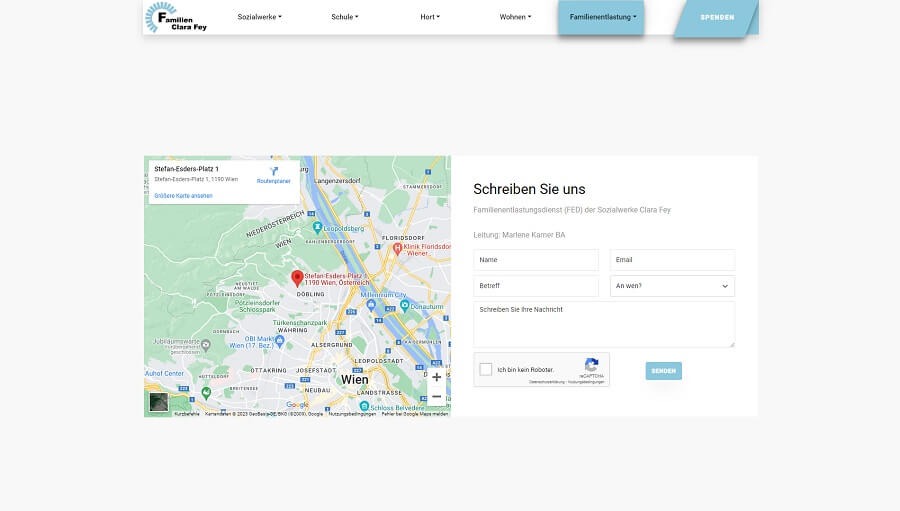
Task: Click the red Stefan-Esders-Platz map pin
Action: pos(297,278)
